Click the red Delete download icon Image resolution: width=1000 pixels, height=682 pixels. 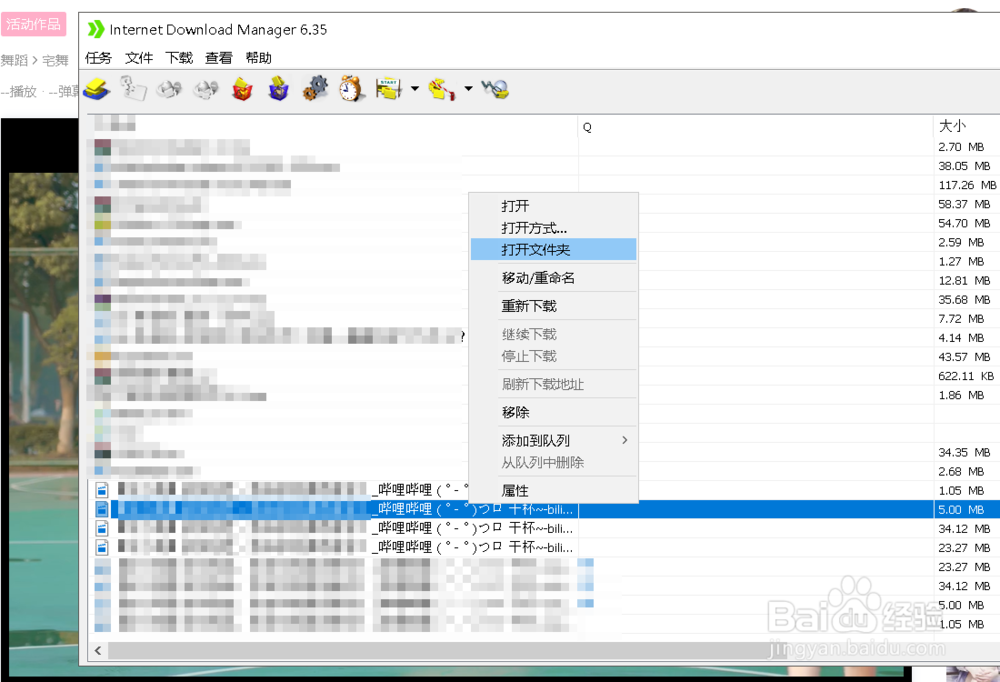[242, 89]
